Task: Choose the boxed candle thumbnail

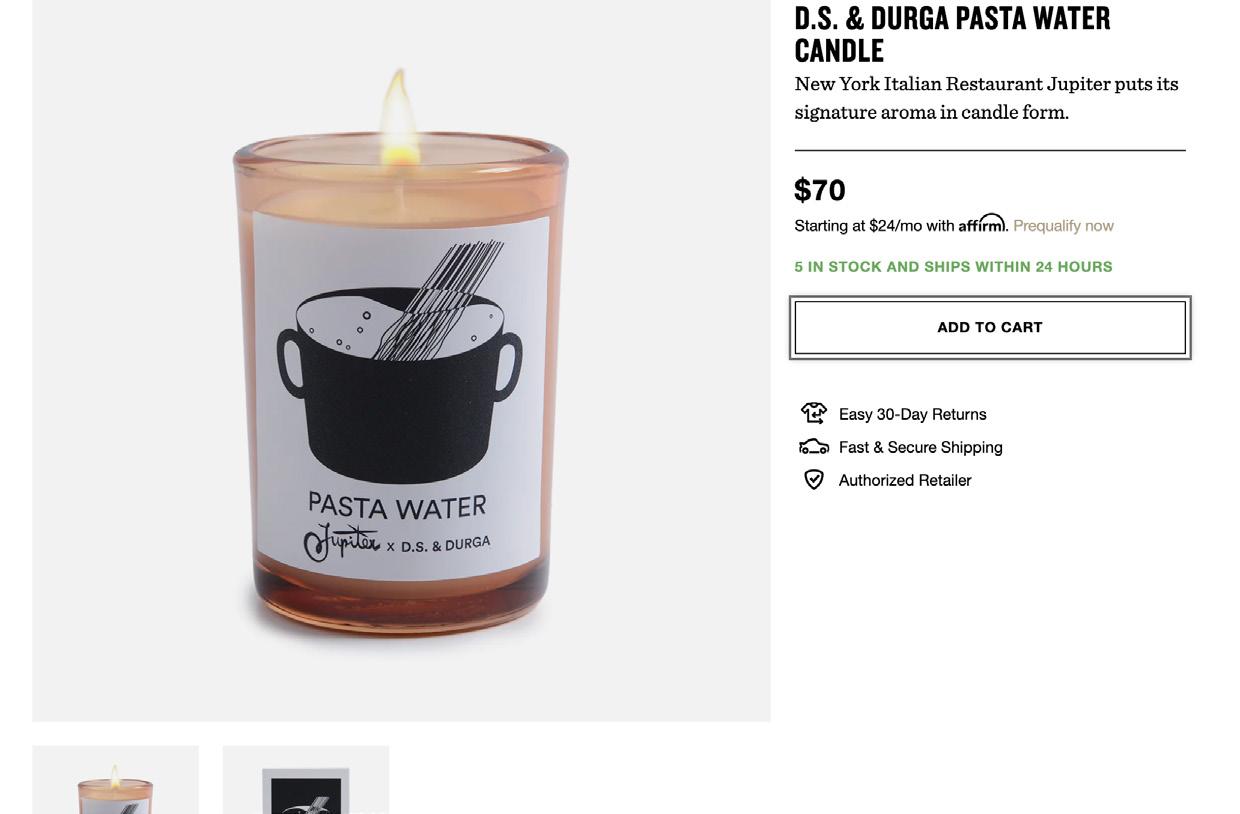Action: (x=306, y=780)
